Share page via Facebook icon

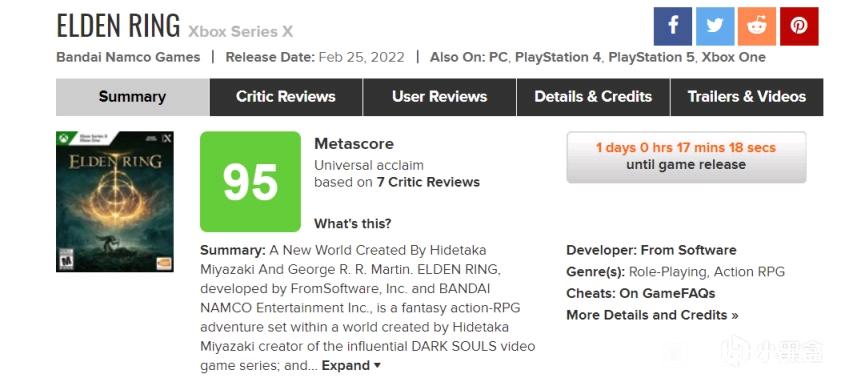click(x=672, y=26)
